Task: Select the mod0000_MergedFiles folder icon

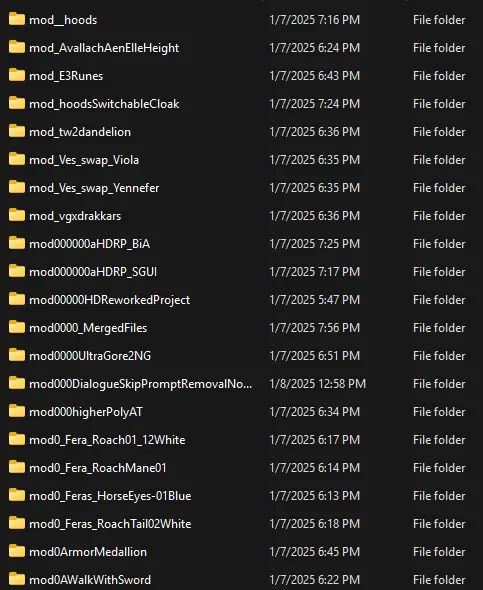Action: pyautogui.click(x=17, y=327)
